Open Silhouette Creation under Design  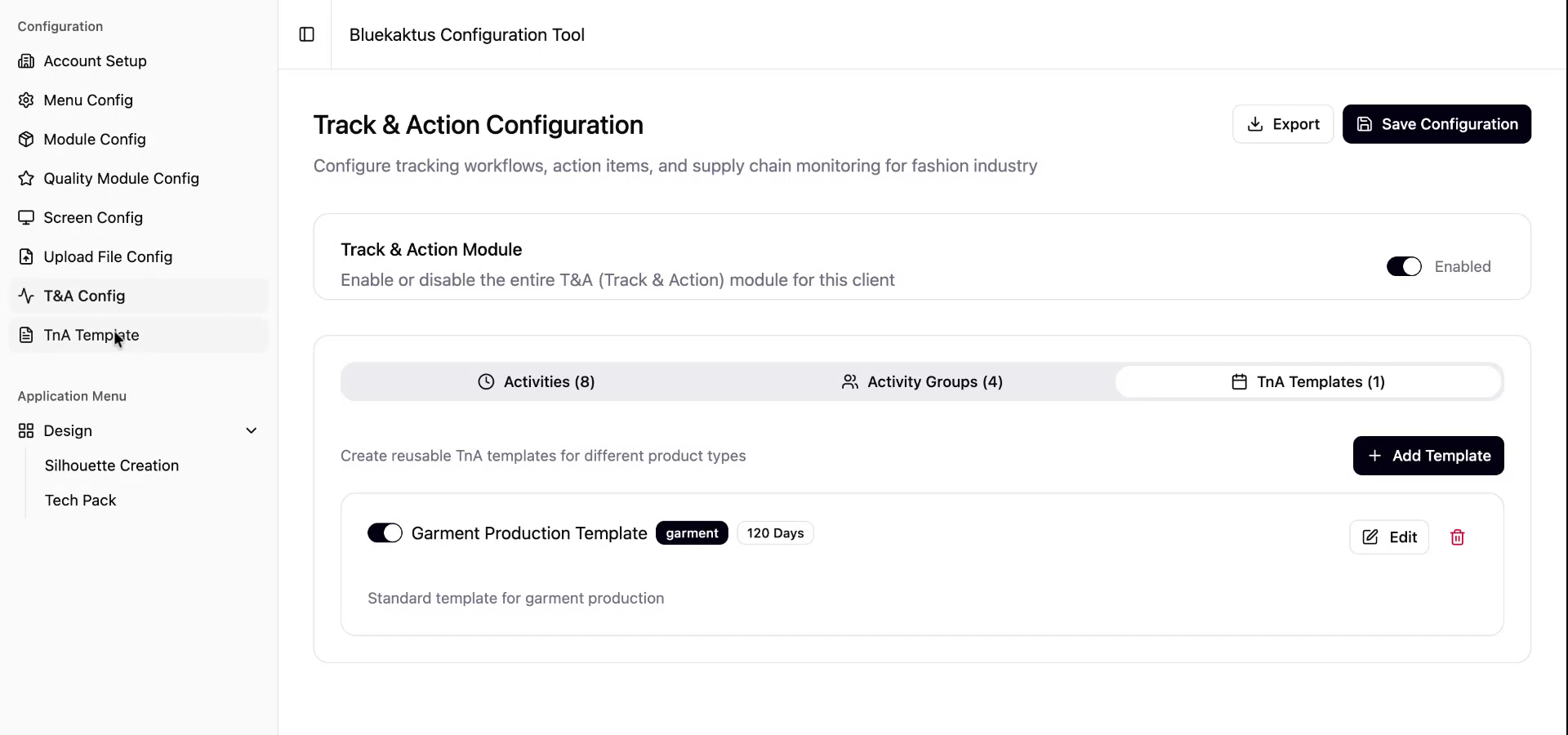[112, 465]
